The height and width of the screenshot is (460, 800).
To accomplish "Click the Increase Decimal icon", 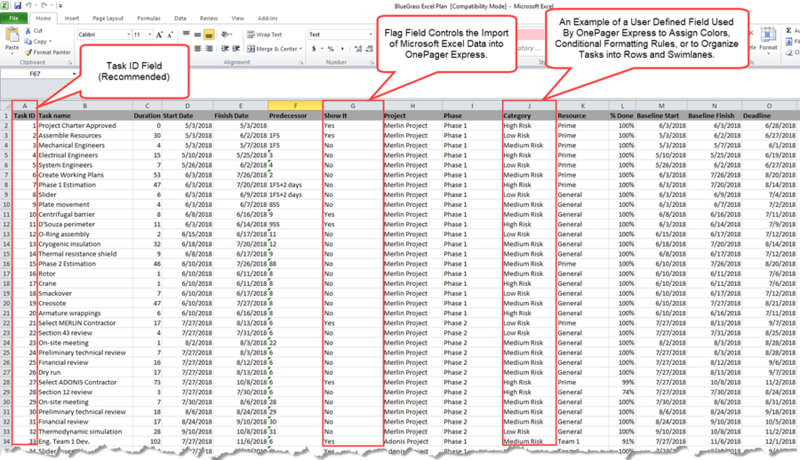I will tap(358, 49).
